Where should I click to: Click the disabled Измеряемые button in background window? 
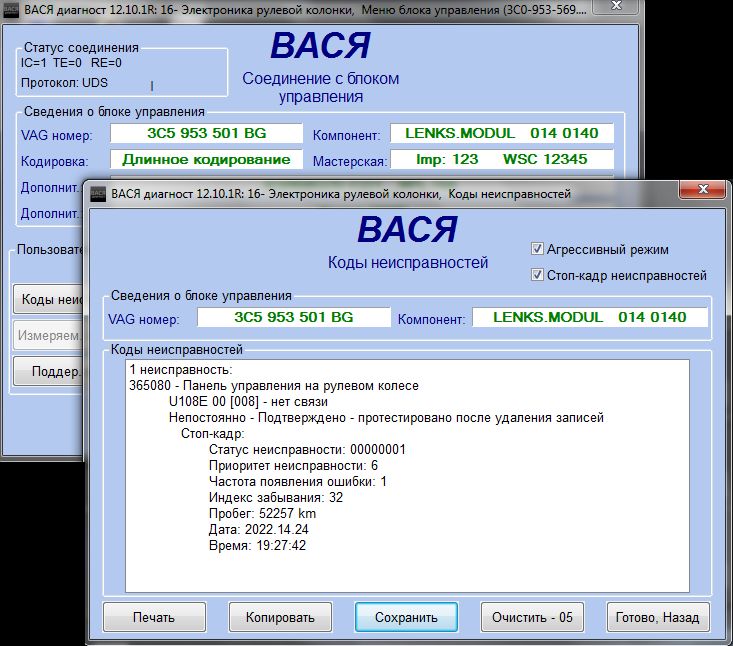48,335
